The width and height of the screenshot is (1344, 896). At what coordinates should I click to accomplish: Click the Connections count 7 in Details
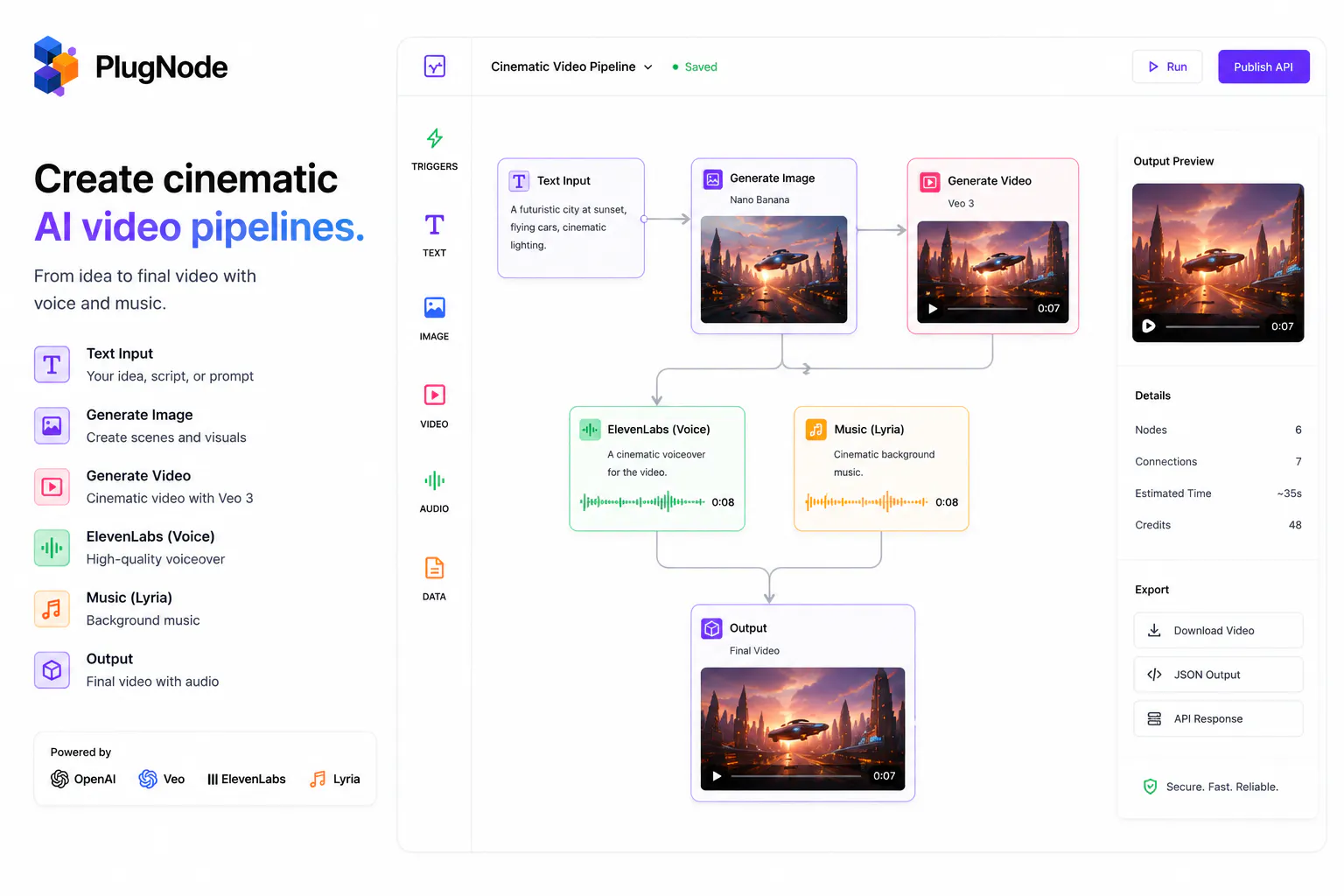[x=1298, y=462]
